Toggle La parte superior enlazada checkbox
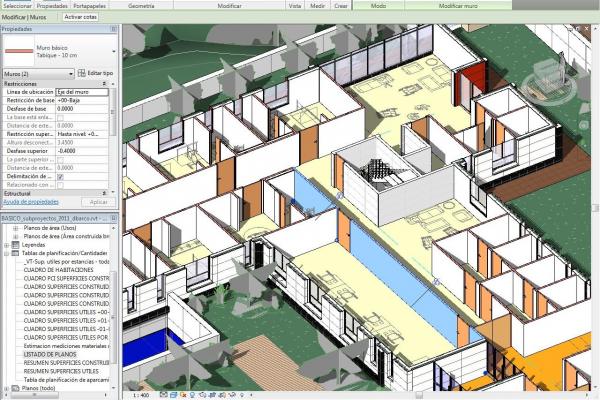600x400 pixels. (60, 159)
